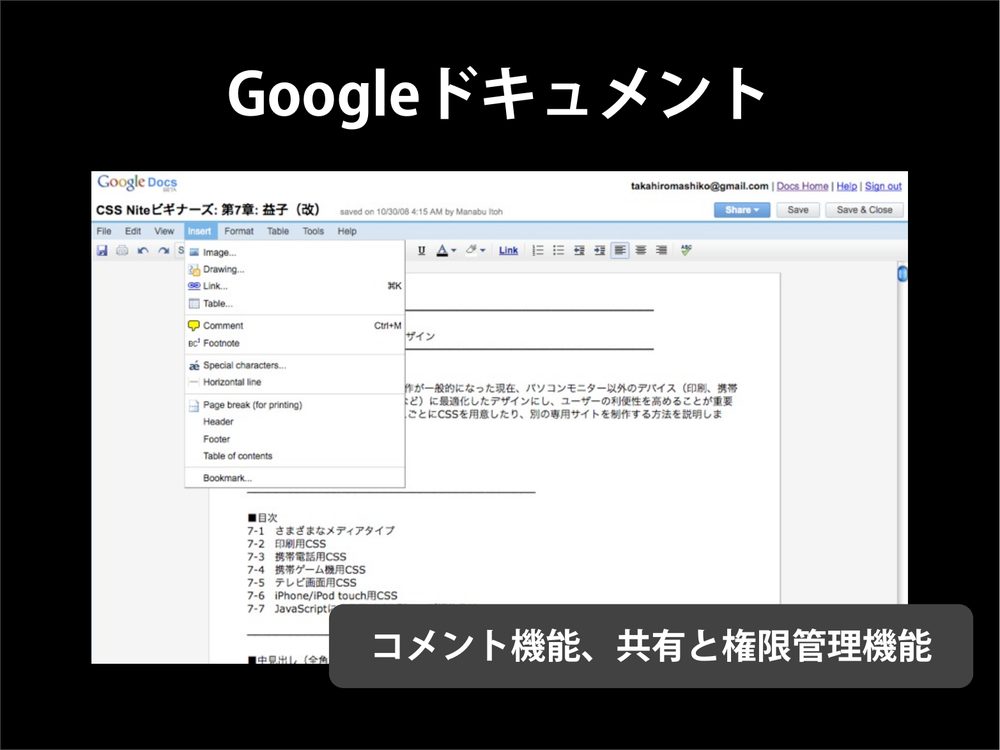1000x750 pixels.
Task: Apply numbered list formatting
Action: (x=538, y=251)
